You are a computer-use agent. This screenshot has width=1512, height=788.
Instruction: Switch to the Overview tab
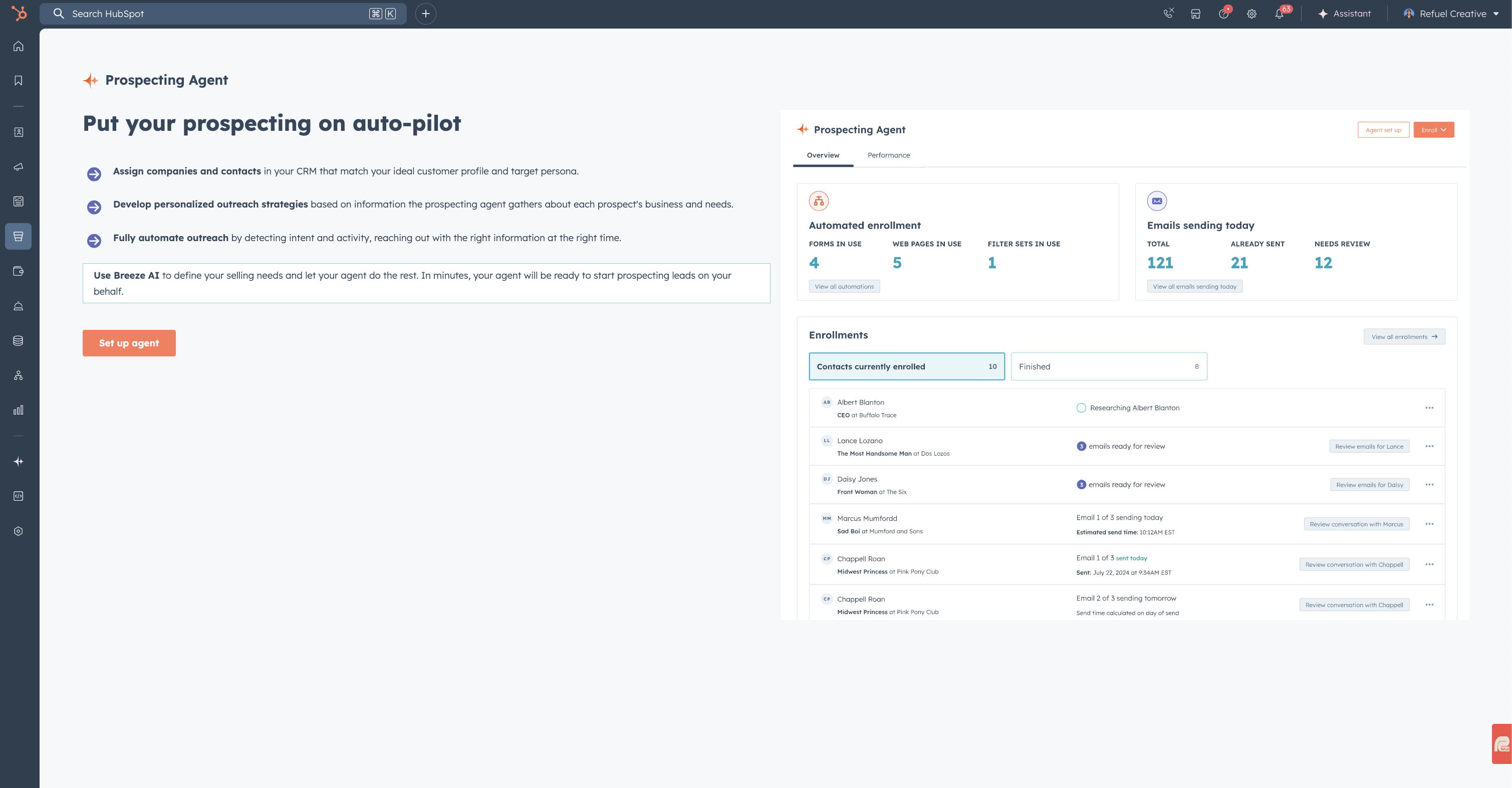tap(822, 155)
